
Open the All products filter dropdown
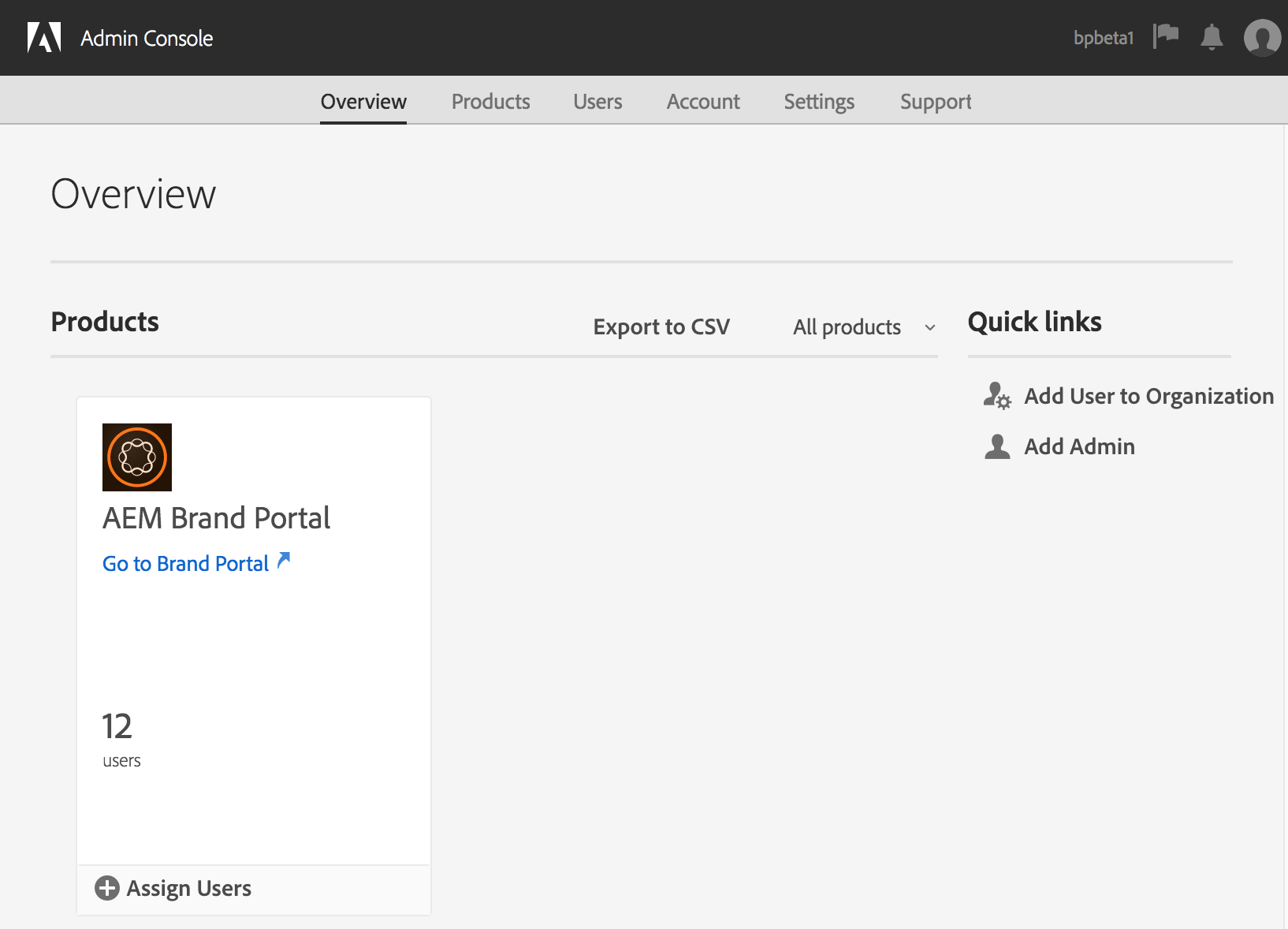coord(847,326)
